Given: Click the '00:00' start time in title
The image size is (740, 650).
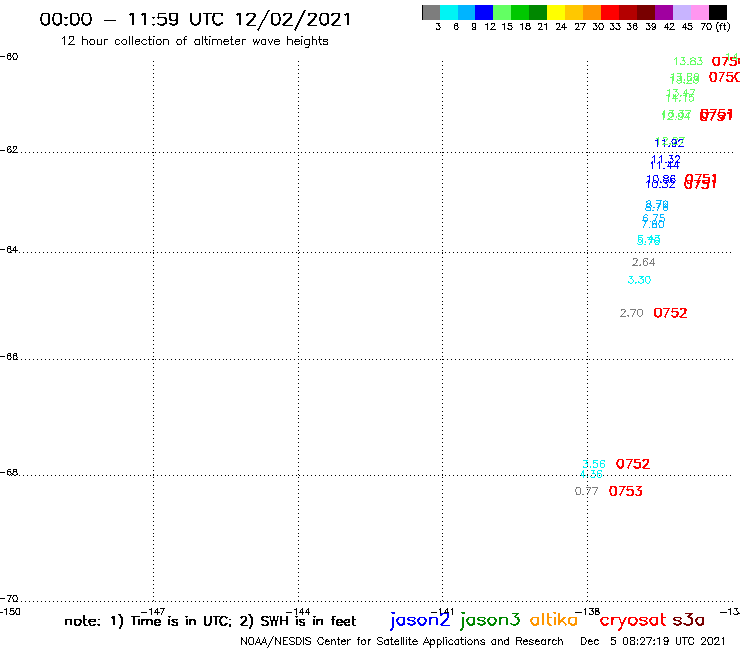Looking at the screenshot, I should [66, 19].
